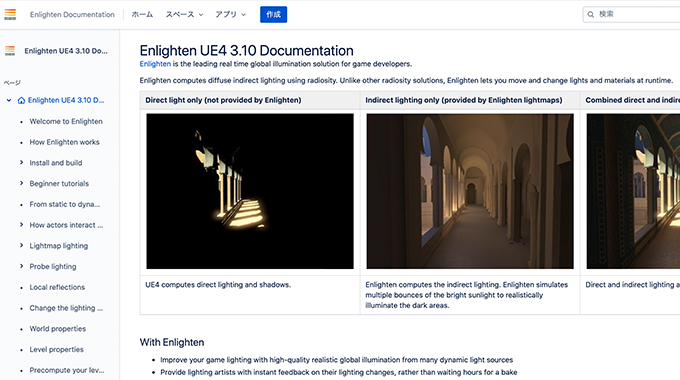The height and width of the screenshot is (380, 680).
Task: Click bullet about Provide lighting artists instant feedback
Action: (x=339, y=372)
